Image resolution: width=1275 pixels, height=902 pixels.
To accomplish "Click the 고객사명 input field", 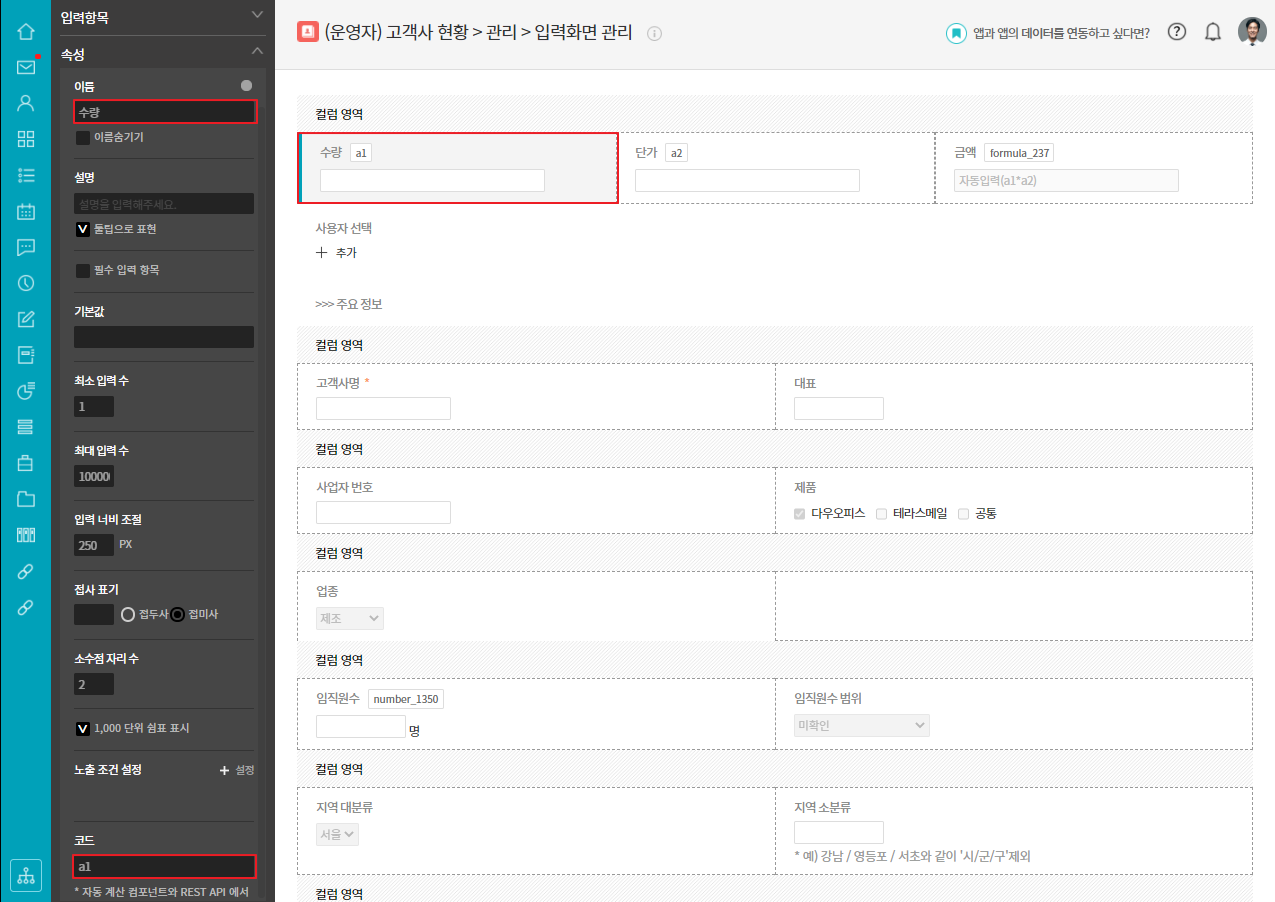I will [383, 408].
